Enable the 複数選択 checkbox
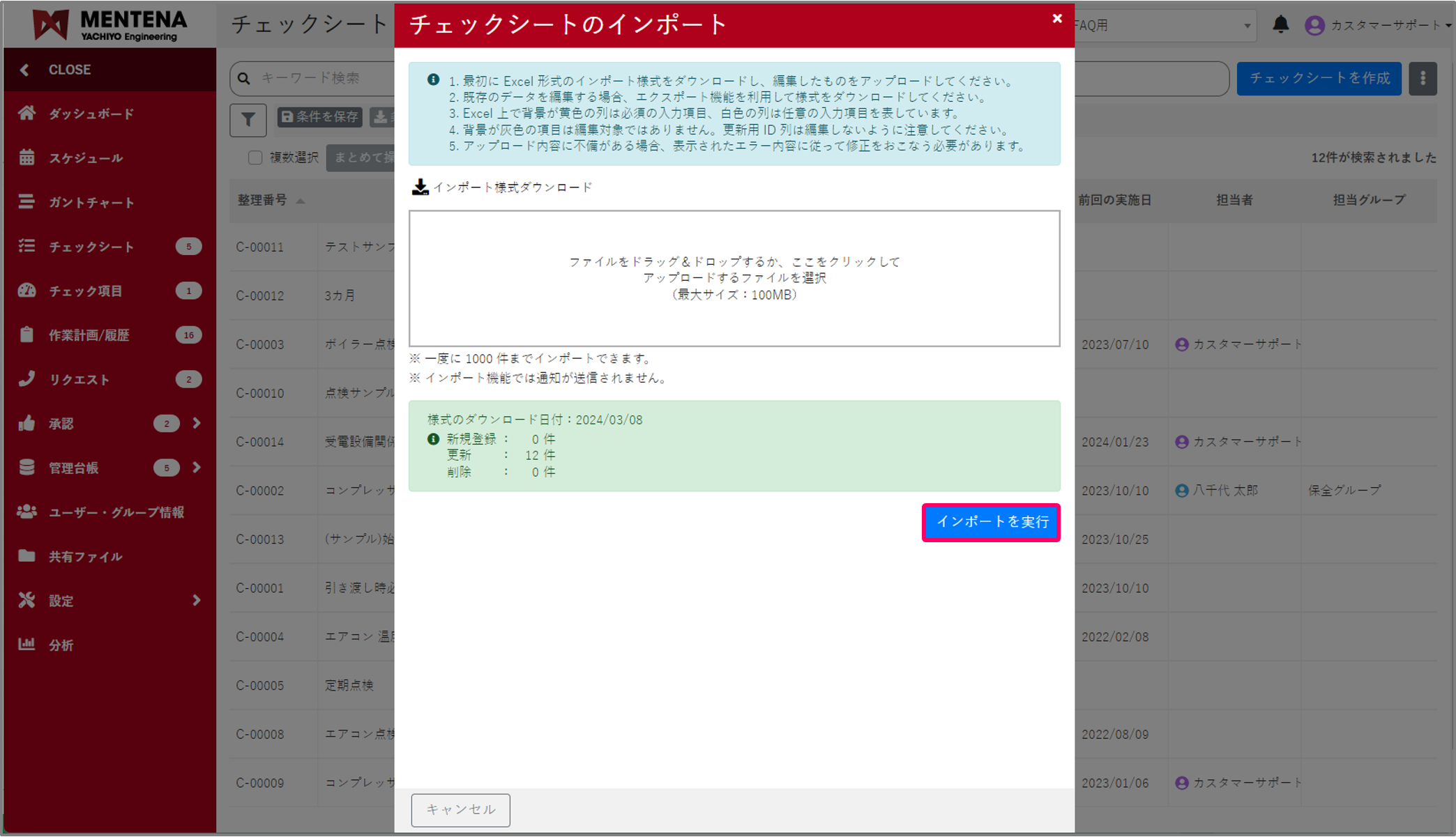 tap(255, 158)
